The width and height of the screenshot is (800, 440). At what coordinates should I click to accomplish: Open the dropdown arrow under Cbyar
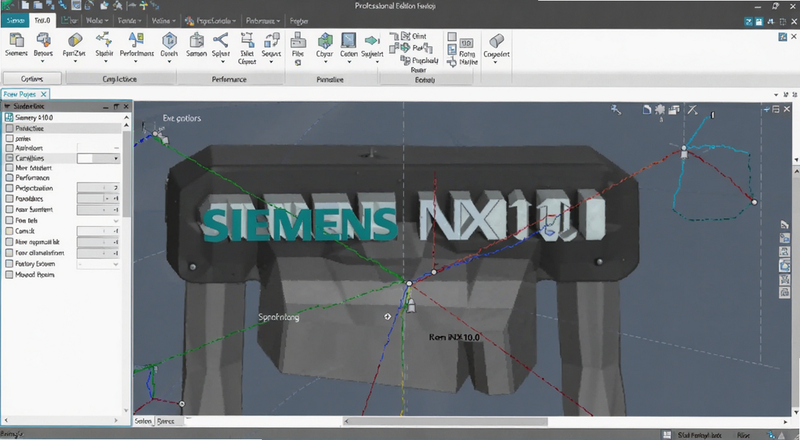click(x=325, y=61)
